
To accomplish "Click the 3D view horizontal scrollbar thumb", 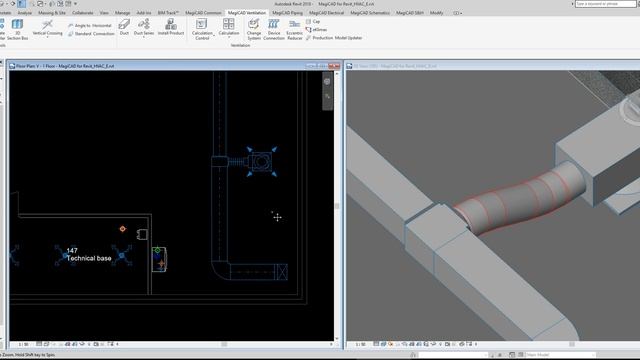I will (x=572, y=344).
